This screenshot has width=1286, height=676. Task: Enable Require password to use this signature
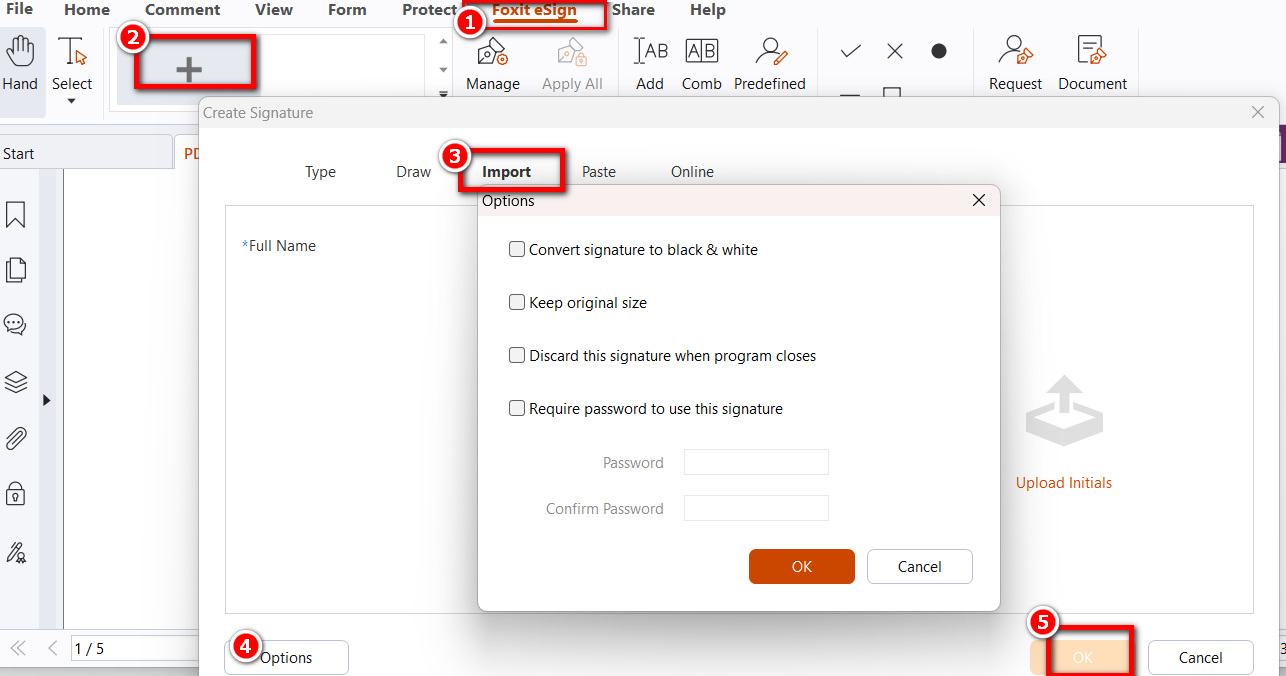tap(517, 408)
